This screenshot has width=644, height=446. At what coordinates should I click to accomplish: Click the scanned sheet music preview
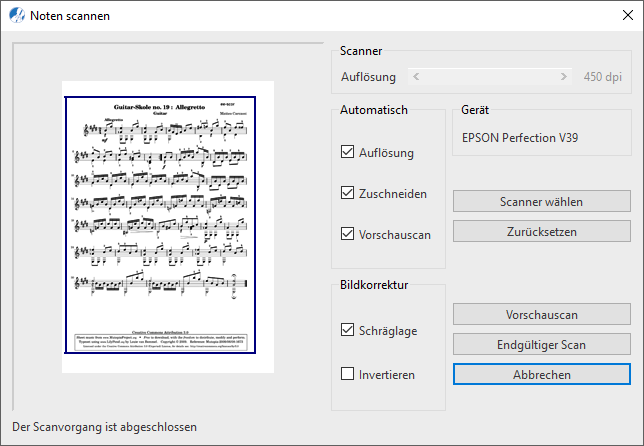click(168, 226)
